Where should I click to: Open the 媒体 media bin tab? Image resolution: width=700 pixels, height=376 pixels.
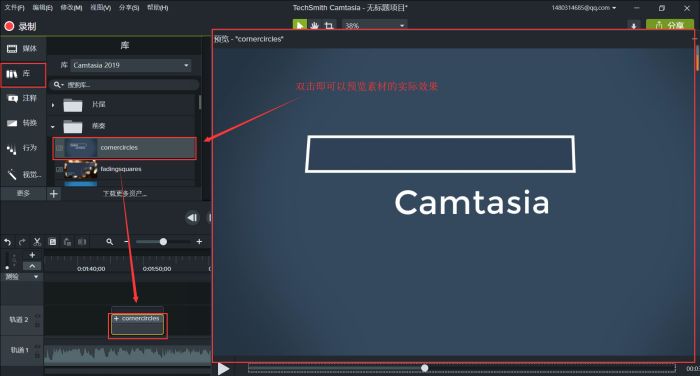pos(22,49)
